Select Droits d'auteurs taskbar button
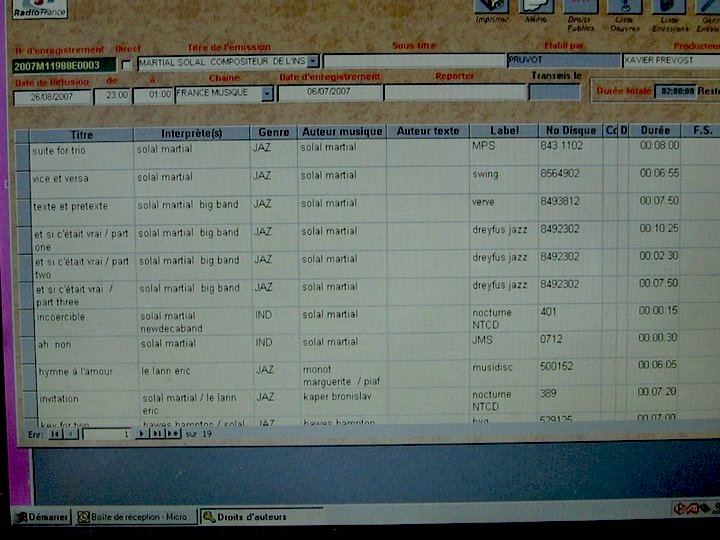 point(262,517)
